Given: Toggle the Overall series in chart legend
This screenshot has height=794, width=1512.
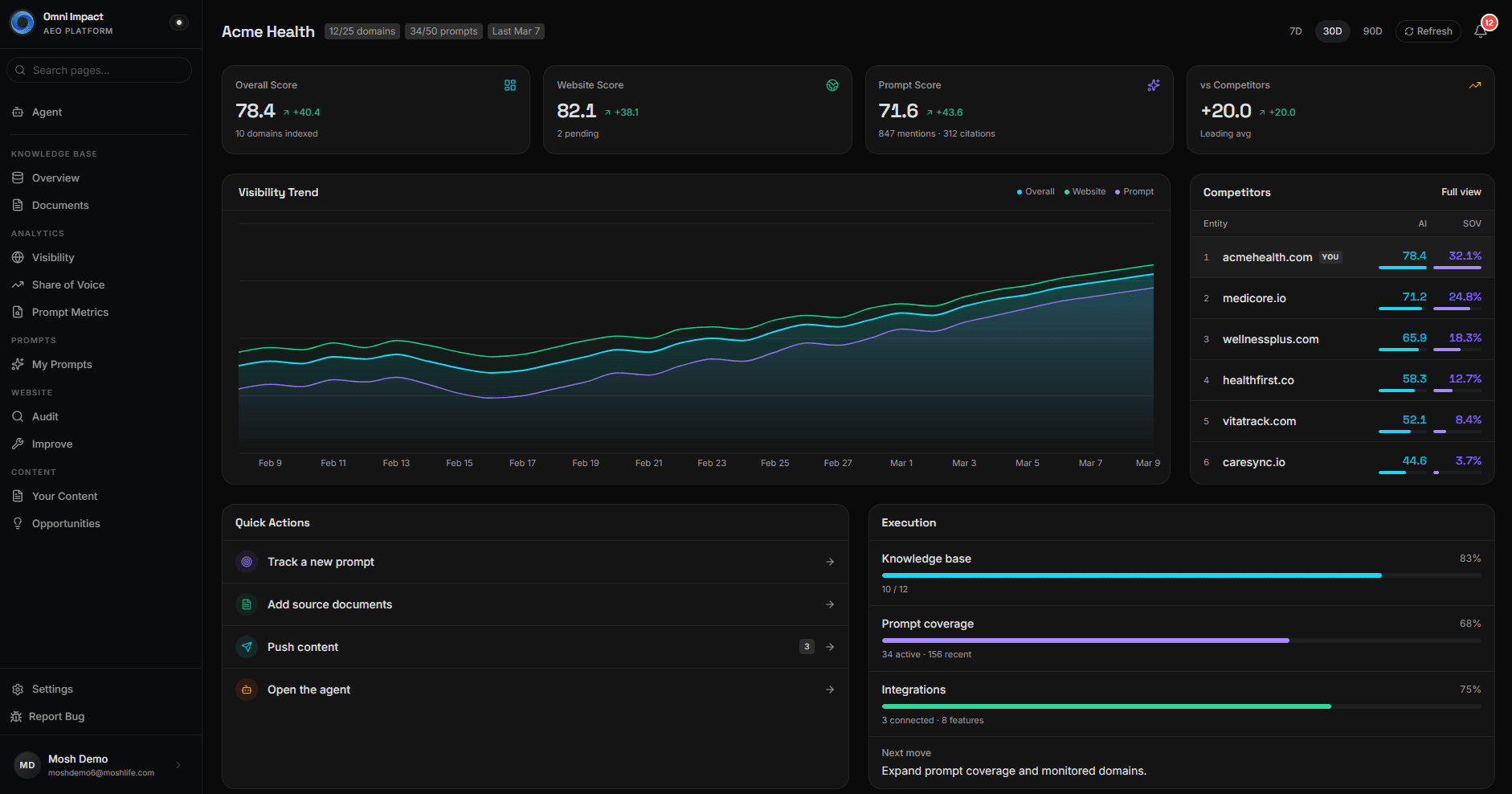Looking at the screenshot, I should point(1036,192).
